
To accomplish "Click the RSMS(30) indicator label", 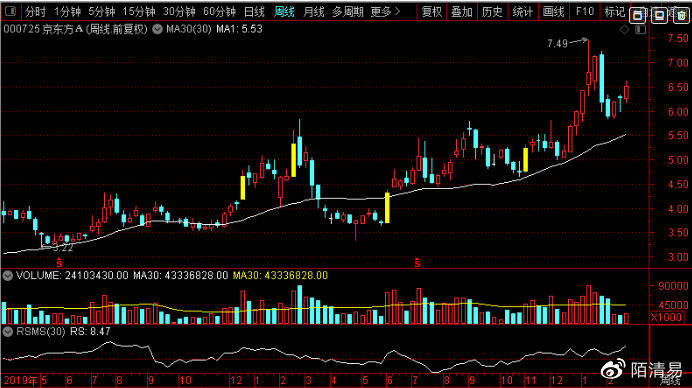I will [41, 331].
